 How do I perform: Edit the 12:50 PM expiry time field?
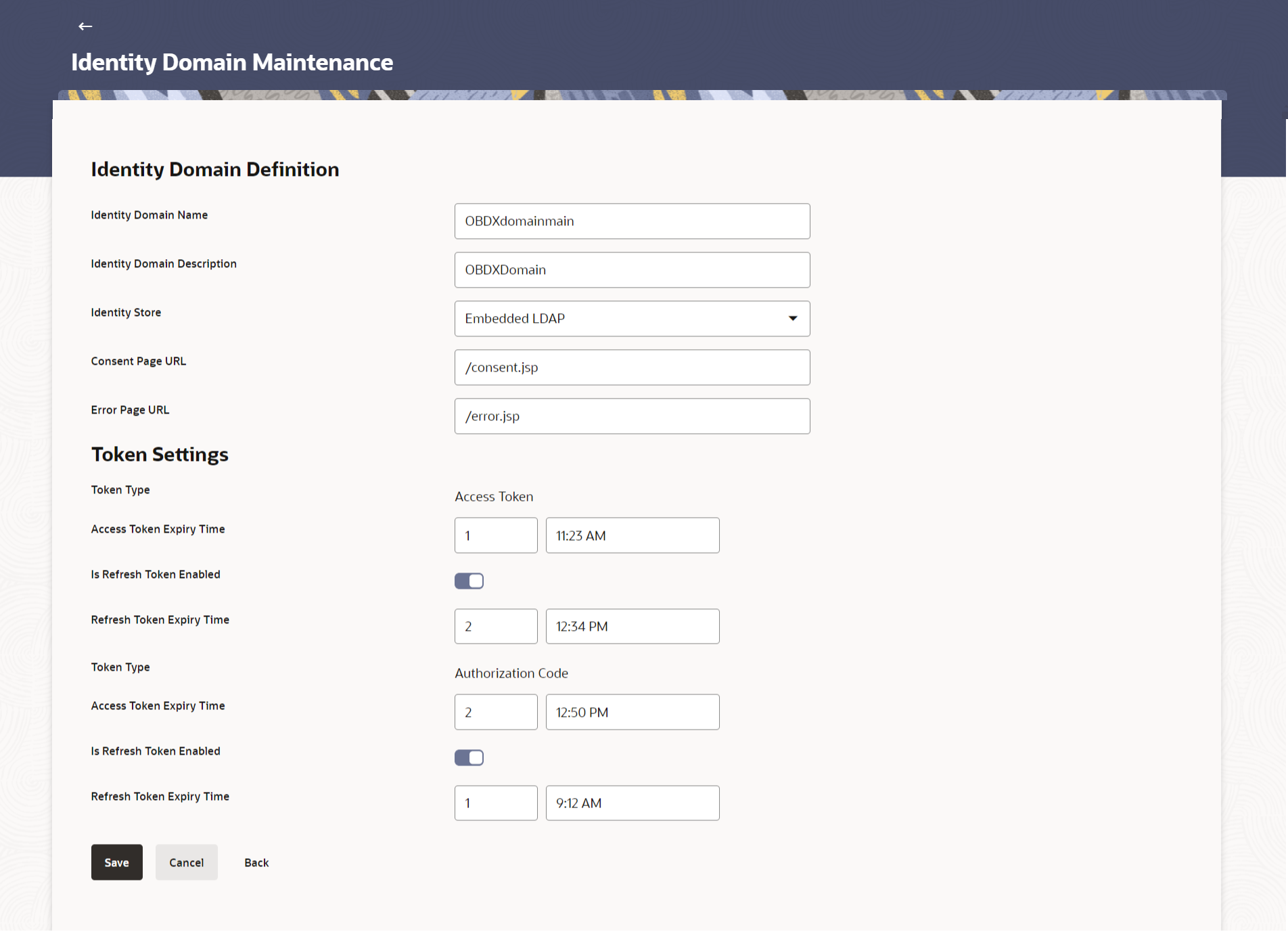632,712
